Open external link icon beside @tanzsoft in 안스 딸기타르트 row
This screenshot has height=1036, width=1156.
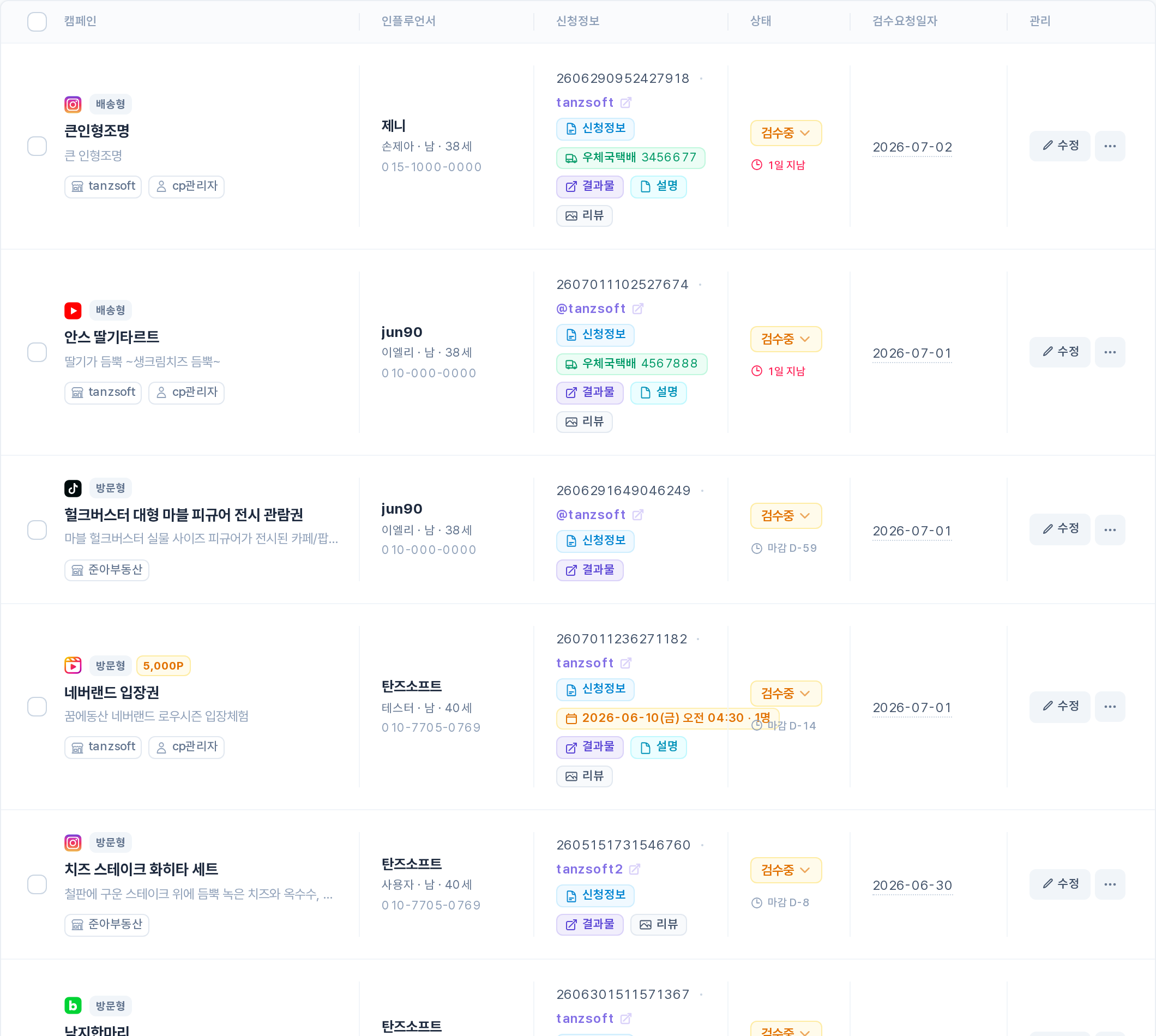[637, 309]
